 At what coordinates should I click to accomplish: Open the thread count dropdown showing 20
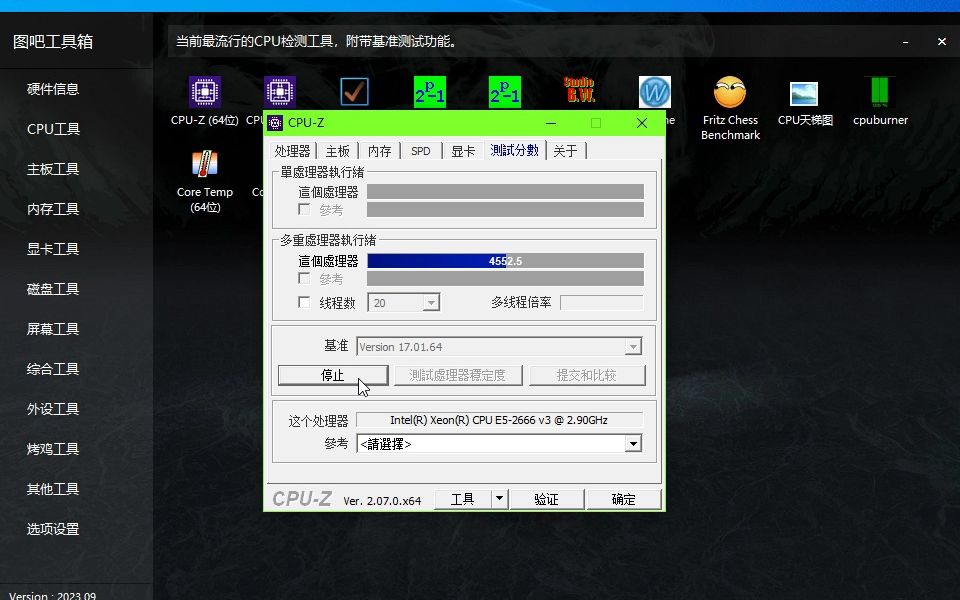pyautogui.click(x=404, y=302)
